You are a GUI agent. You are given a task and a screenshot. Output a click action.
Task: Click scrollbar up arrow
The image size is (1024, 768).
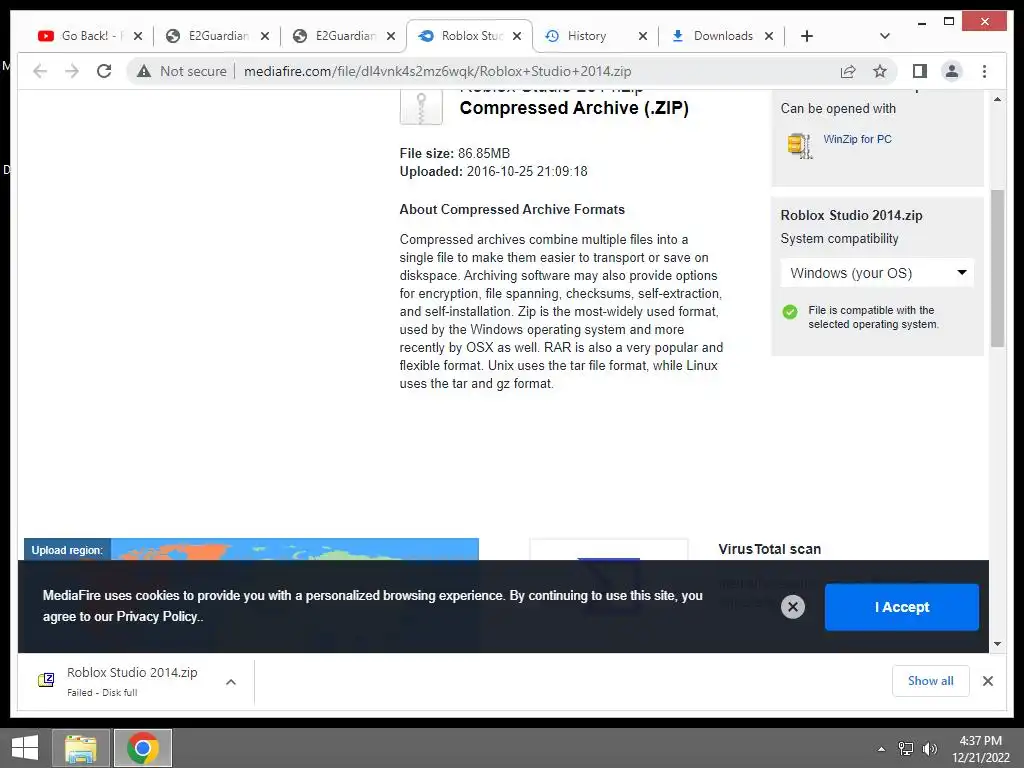[997, 99]
